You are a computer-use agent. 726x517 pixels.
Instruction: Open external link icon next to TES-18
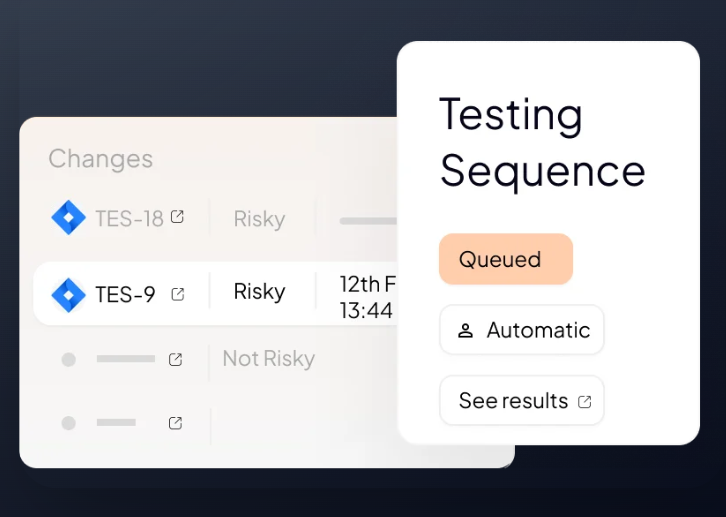click(177, 217)
